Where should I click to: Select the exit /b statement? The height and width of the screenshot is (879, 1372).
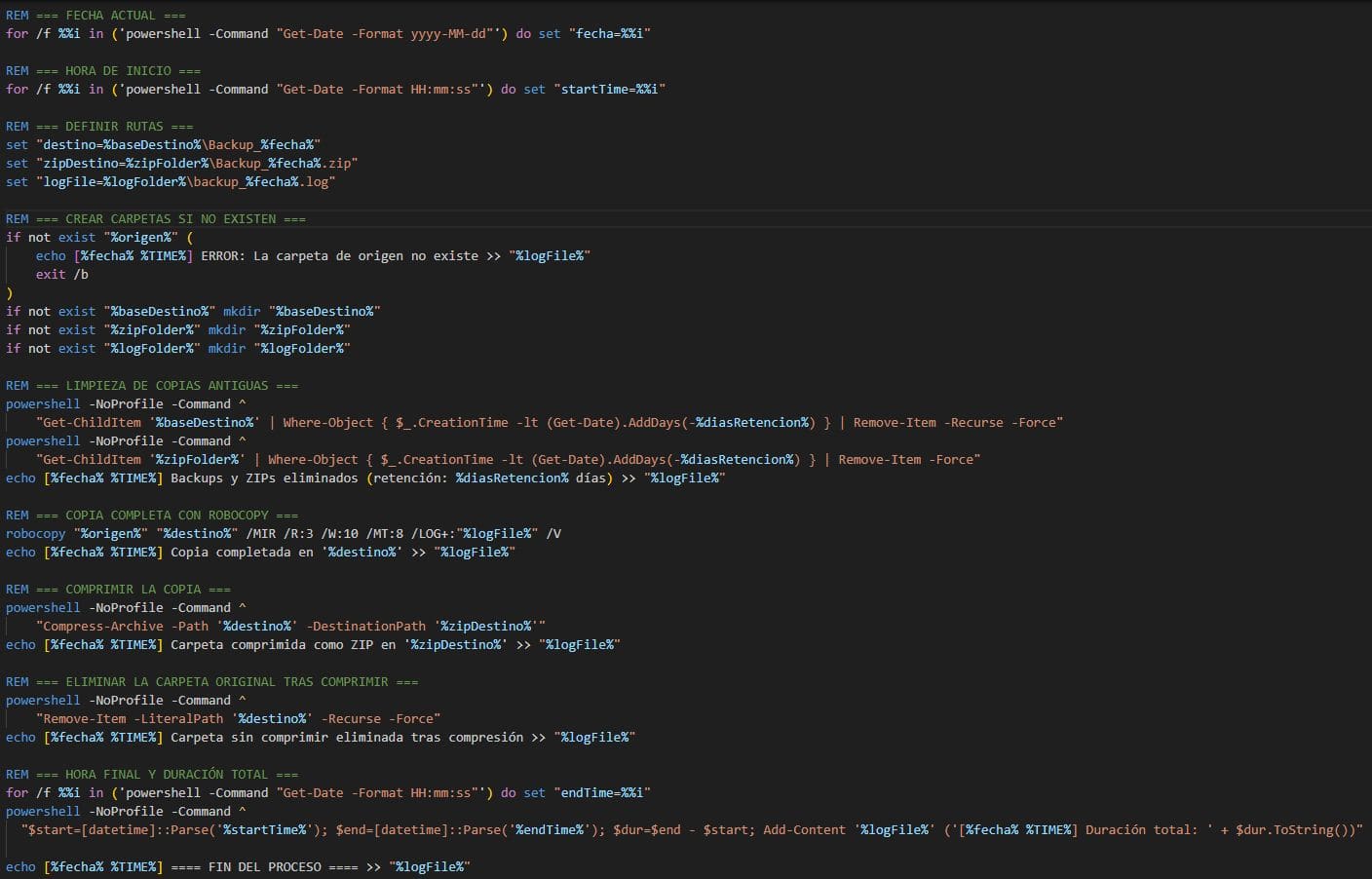[60, 274]
